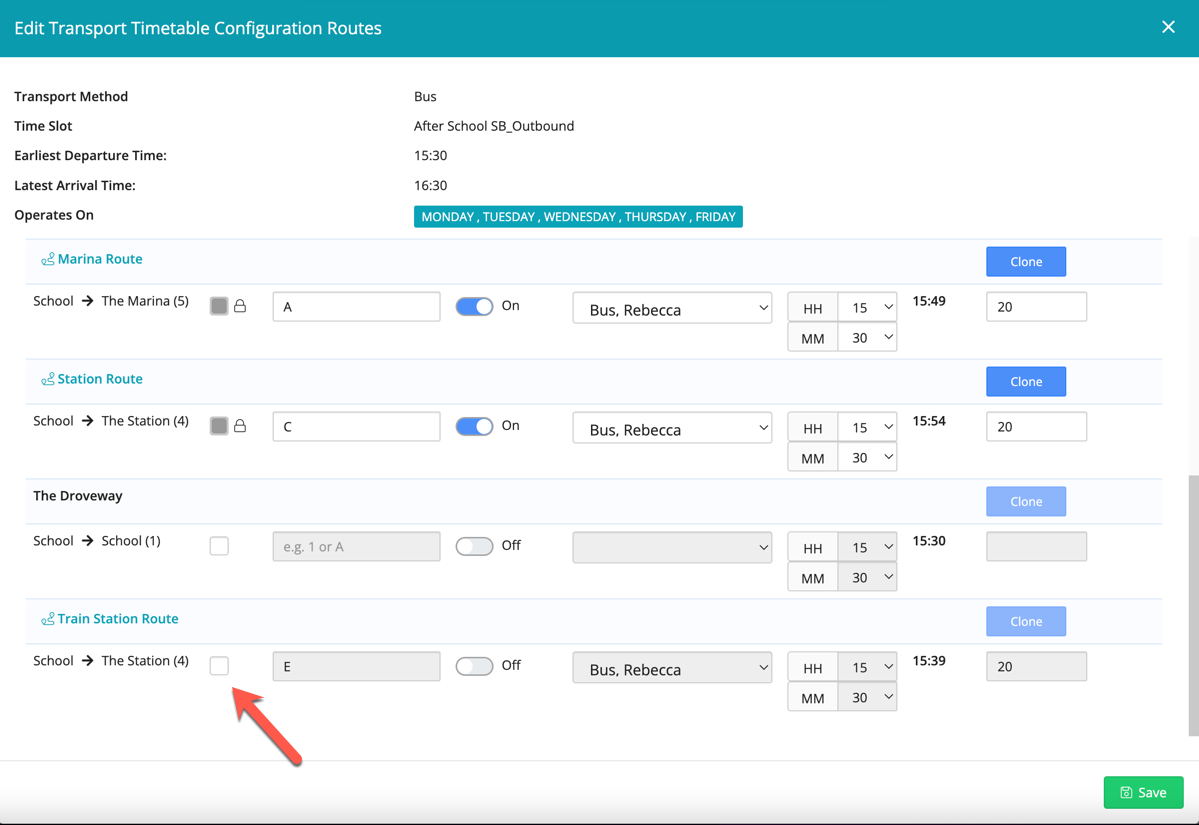Tick the Droveway School row checkbox
This screenshot has height=825, width=1199.
[219, 546]
